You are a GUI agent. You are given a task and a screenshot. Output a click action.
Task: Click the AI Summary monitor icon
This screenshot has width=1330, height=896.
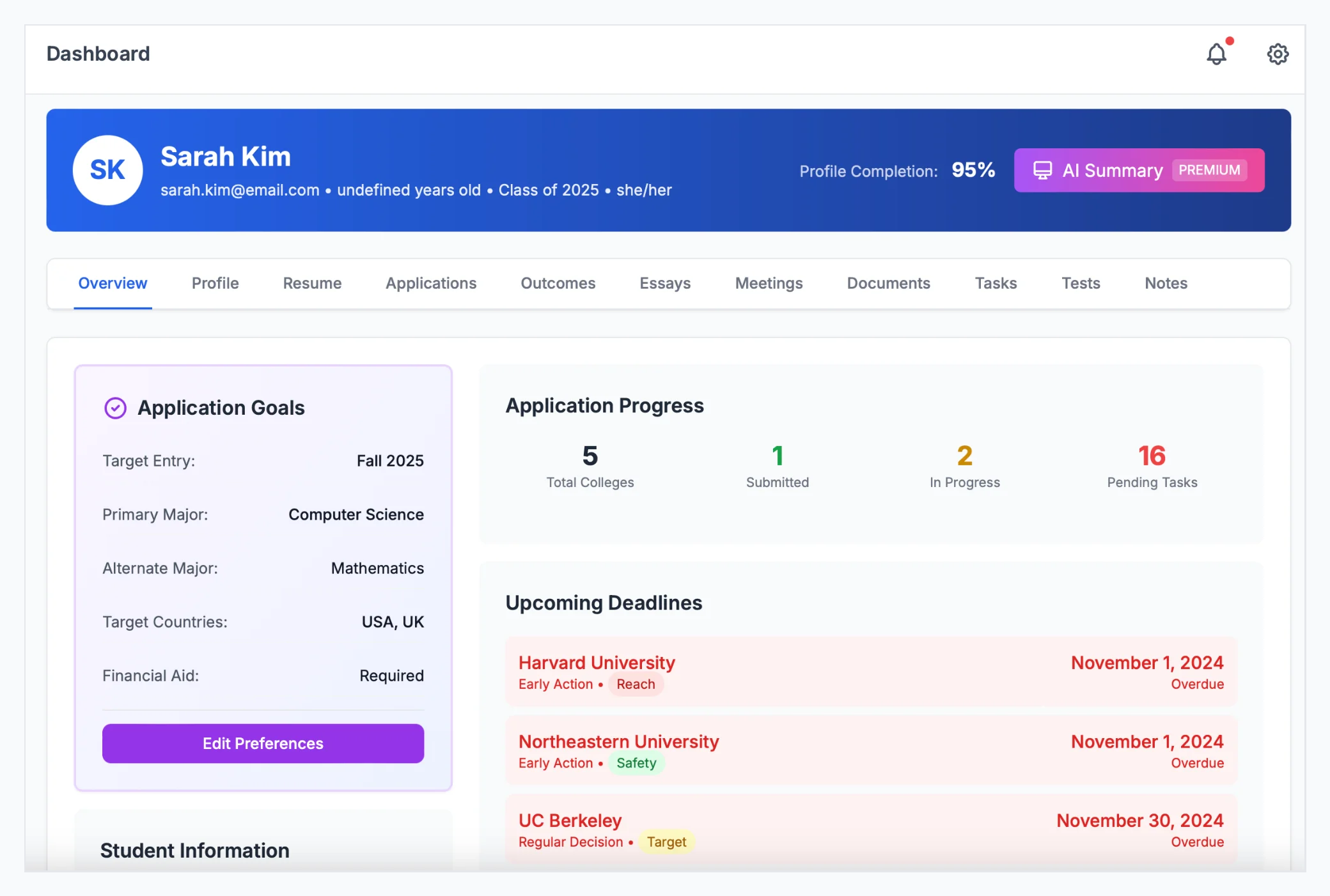click(1043, 170)
